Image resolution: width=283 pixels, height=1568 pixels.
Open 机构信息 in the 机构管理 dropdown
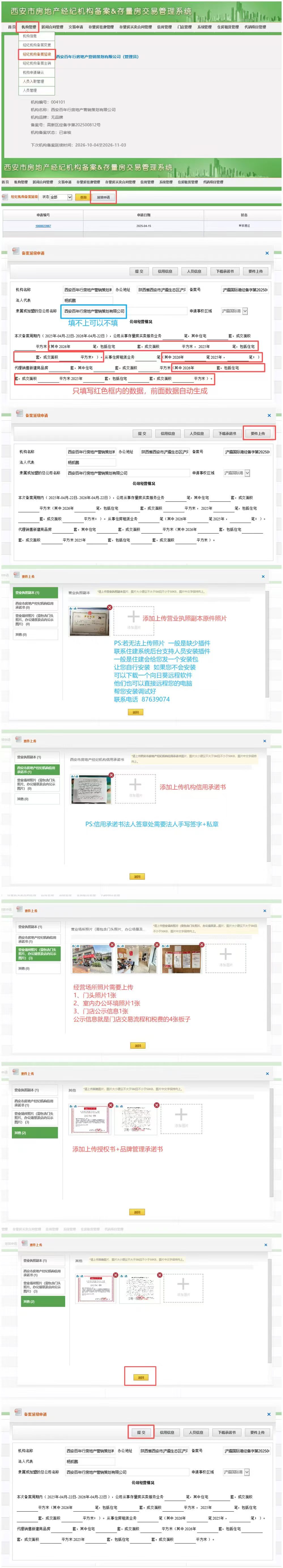pos(30,36)
